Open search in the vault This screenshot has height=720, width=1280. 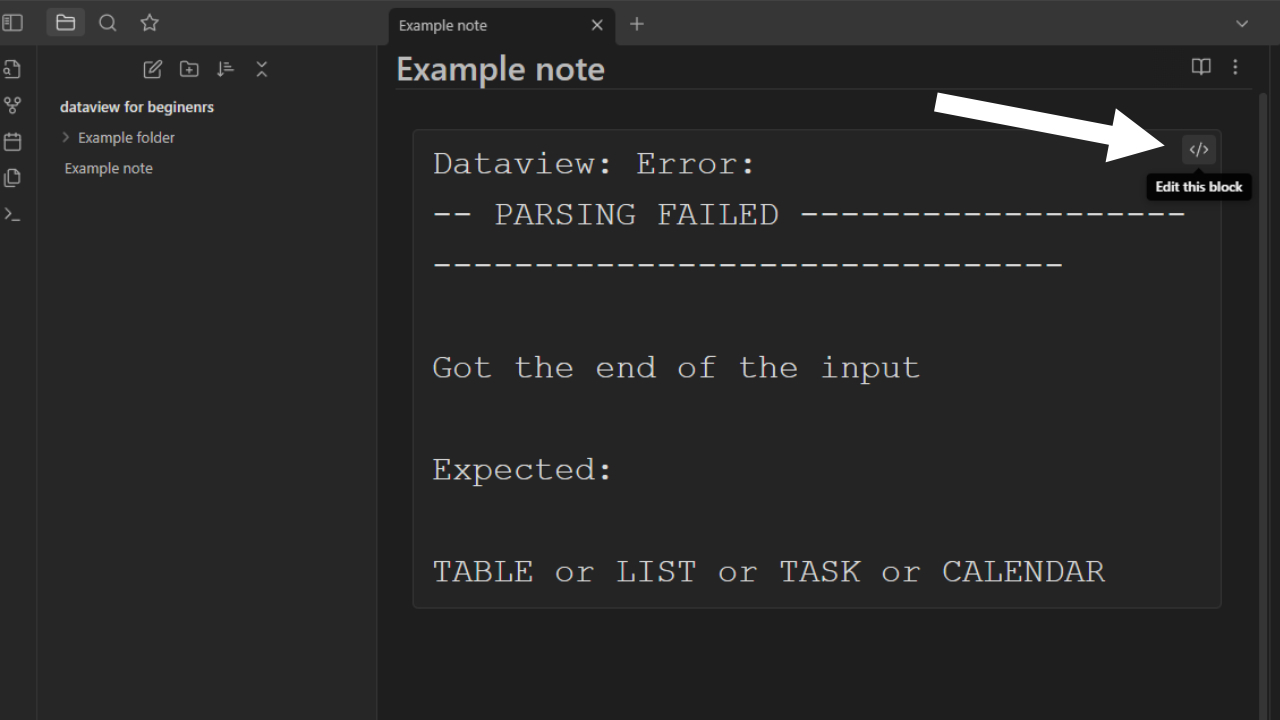coord(107,22)
